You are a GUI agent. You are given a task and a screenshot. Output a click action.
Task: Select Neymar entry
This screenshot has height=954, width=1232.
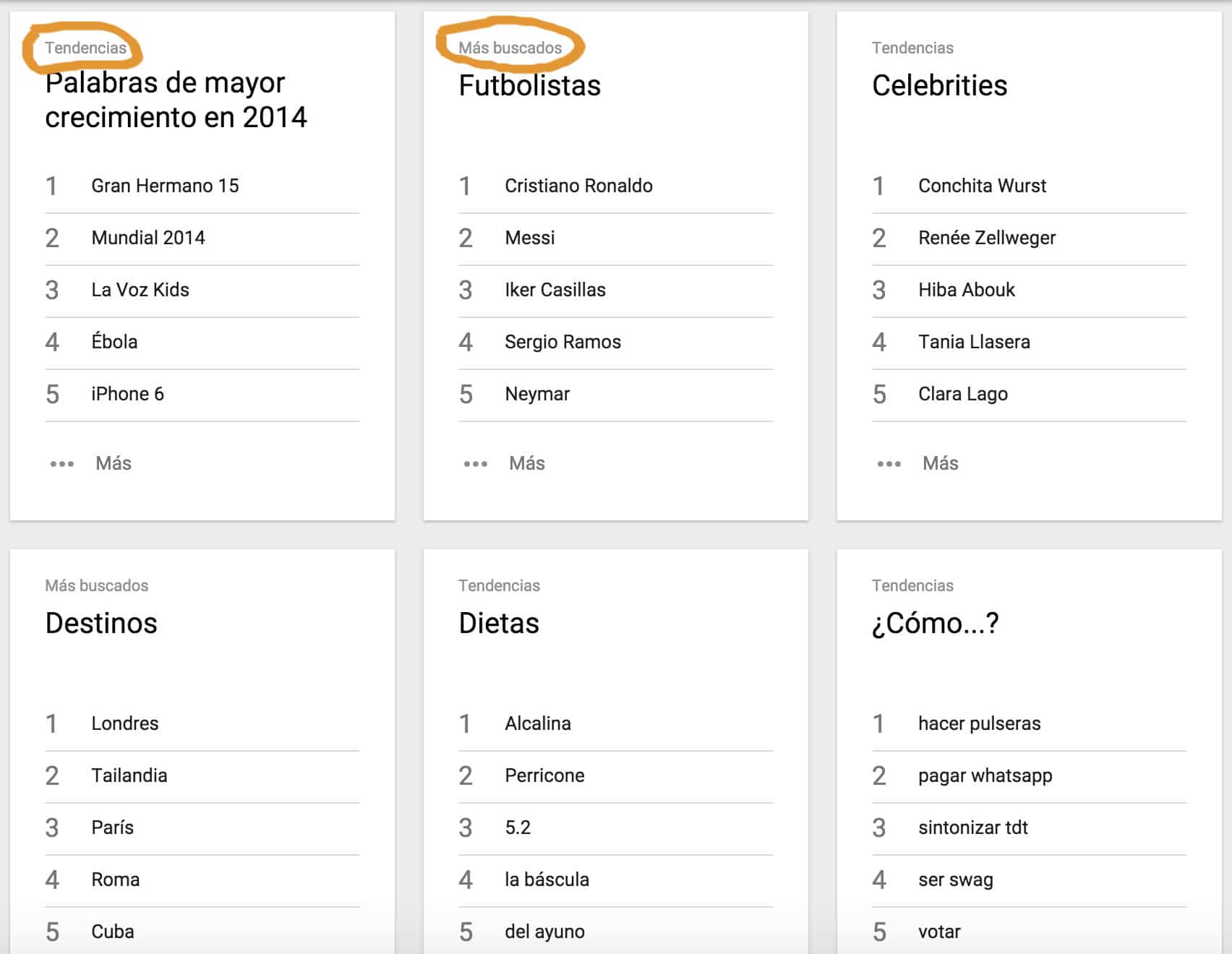[x=537, y=394]
